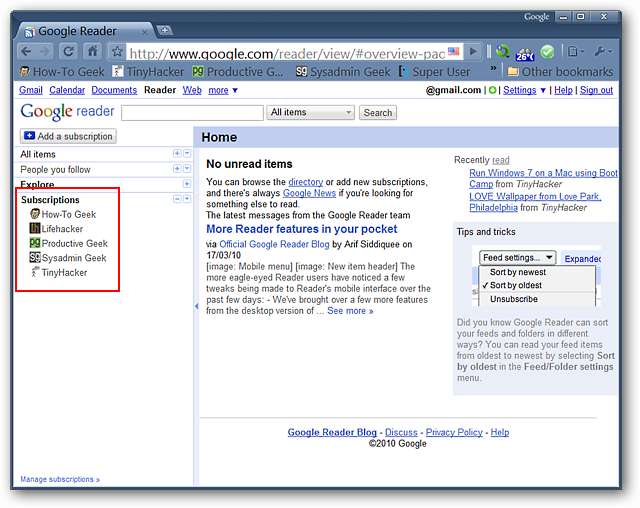This screenshot has height=508, width=640.
Task: Click the green checkmark extension icon
Action: pyautogui.click(x=547, y=51)
